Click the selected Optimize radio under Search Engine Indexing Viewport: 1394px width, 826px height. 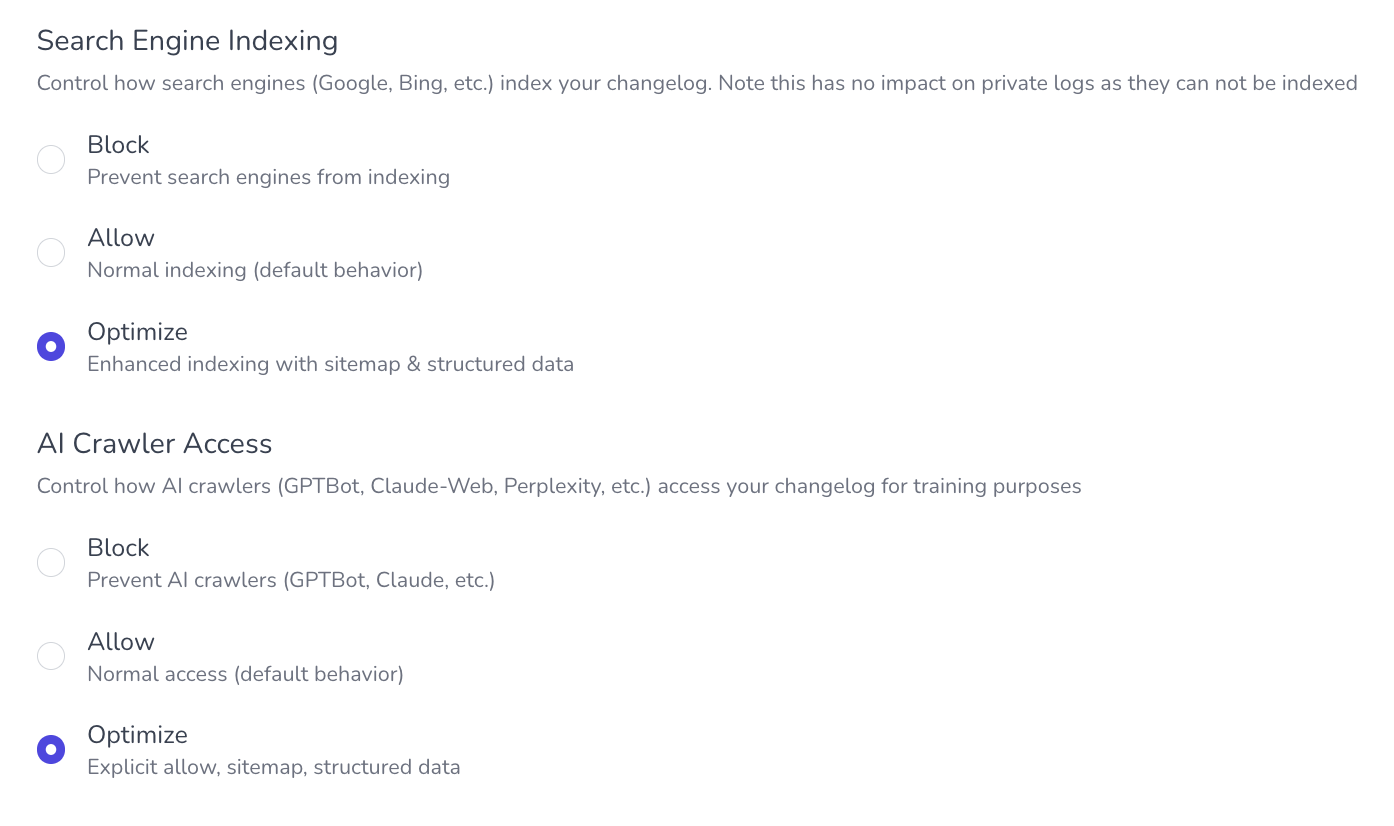click(x=51, y=347)
